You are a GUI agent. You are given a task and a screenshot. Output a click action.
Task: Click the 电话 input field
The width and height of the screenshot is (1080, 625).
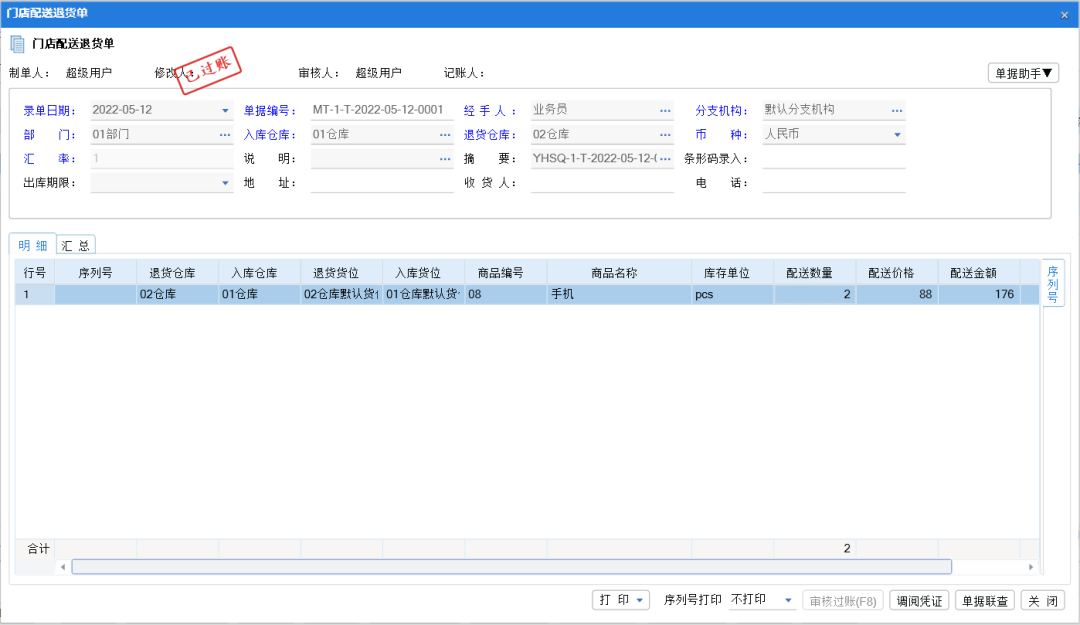(x=833, y=183)
